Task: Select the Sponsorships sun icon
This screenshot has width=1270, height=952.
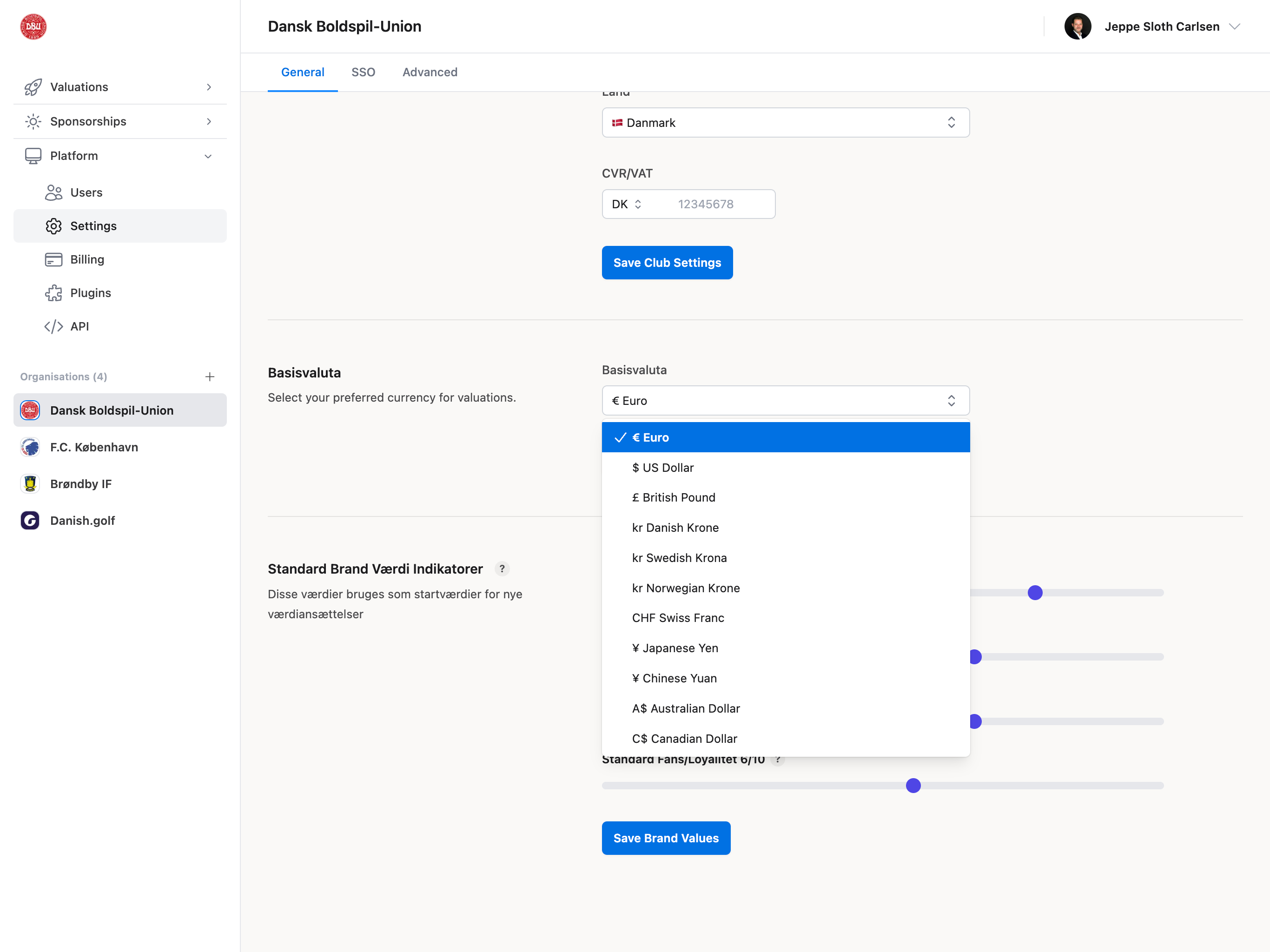Action: (x=33, y=121)
